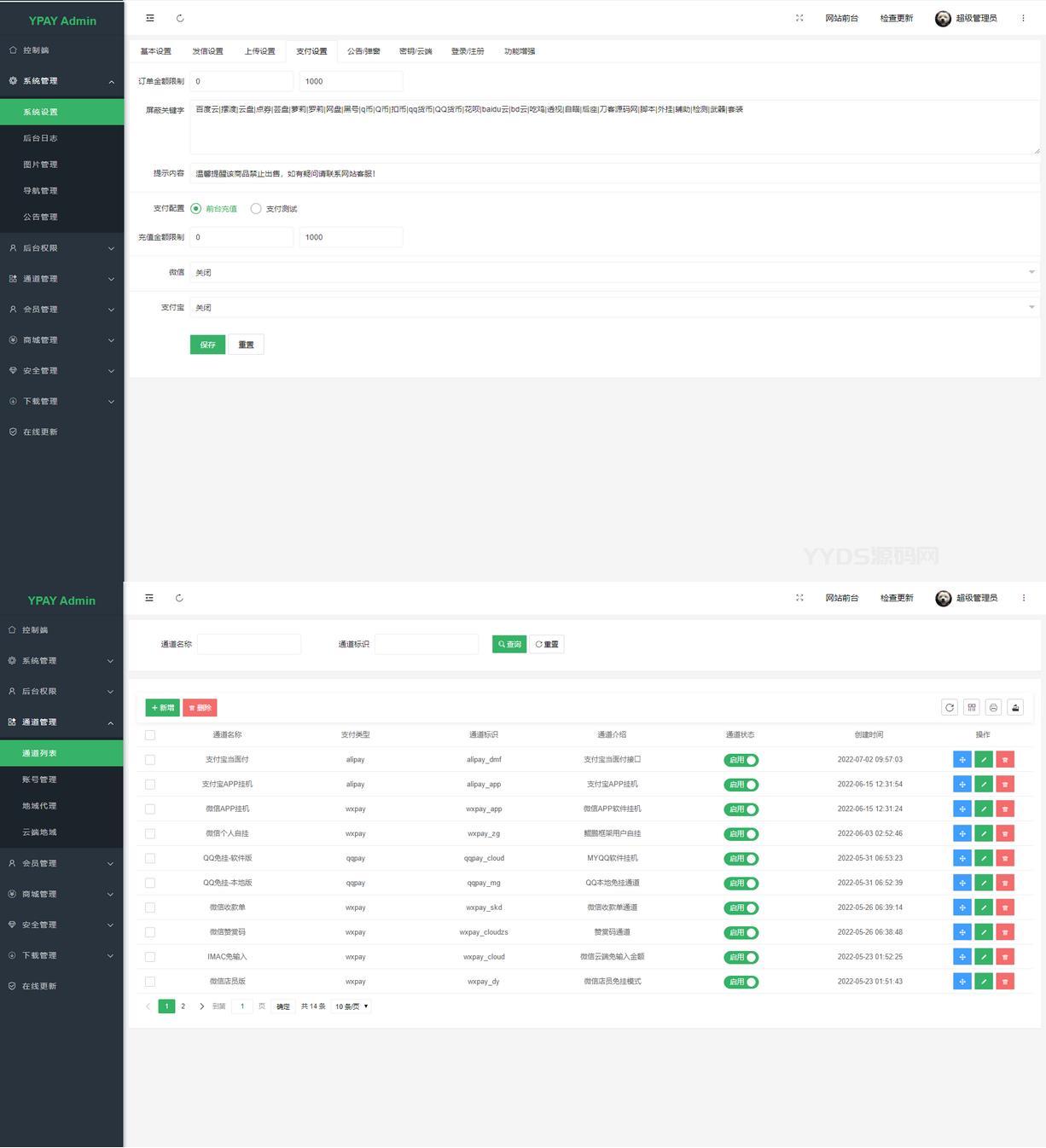Click the green edit icon for QQ免挂-软件版 row
This screenshot has height=1148, width=1046.
tap(984, 858)
